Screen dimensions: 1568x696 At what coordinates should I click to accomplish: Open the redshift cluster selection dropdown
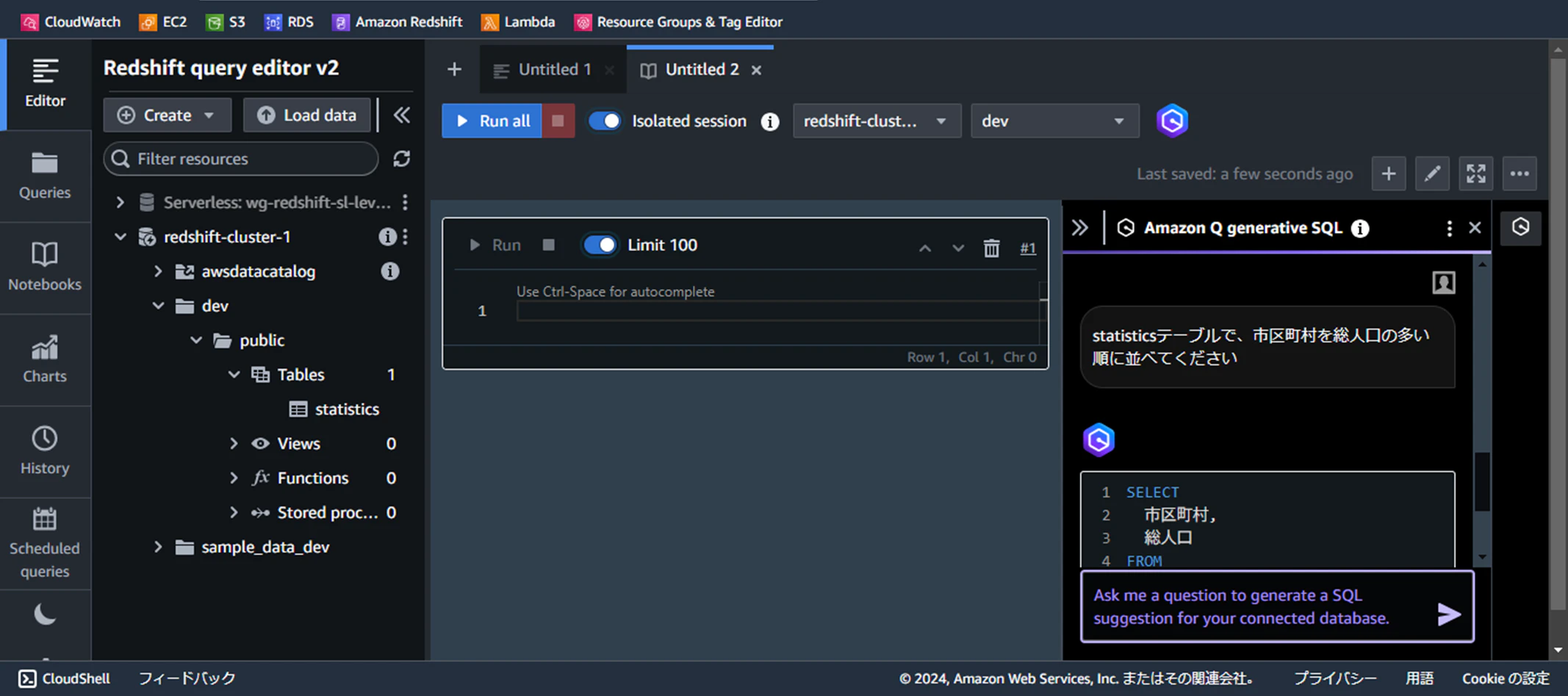point(877,121)
